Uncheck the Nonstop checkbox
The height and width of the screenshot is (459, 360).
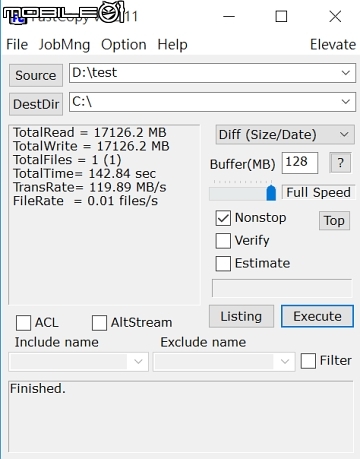pyautogui.click(x=223, y=218)
